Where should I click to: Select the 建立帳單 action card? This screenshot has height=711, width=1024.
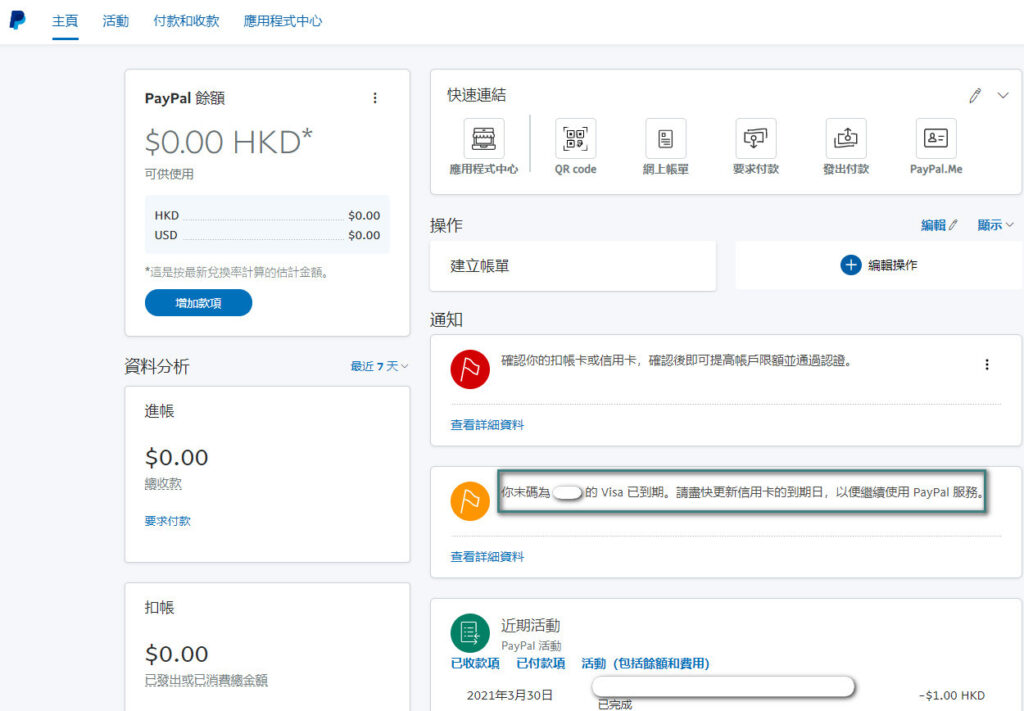click(573, 266)
